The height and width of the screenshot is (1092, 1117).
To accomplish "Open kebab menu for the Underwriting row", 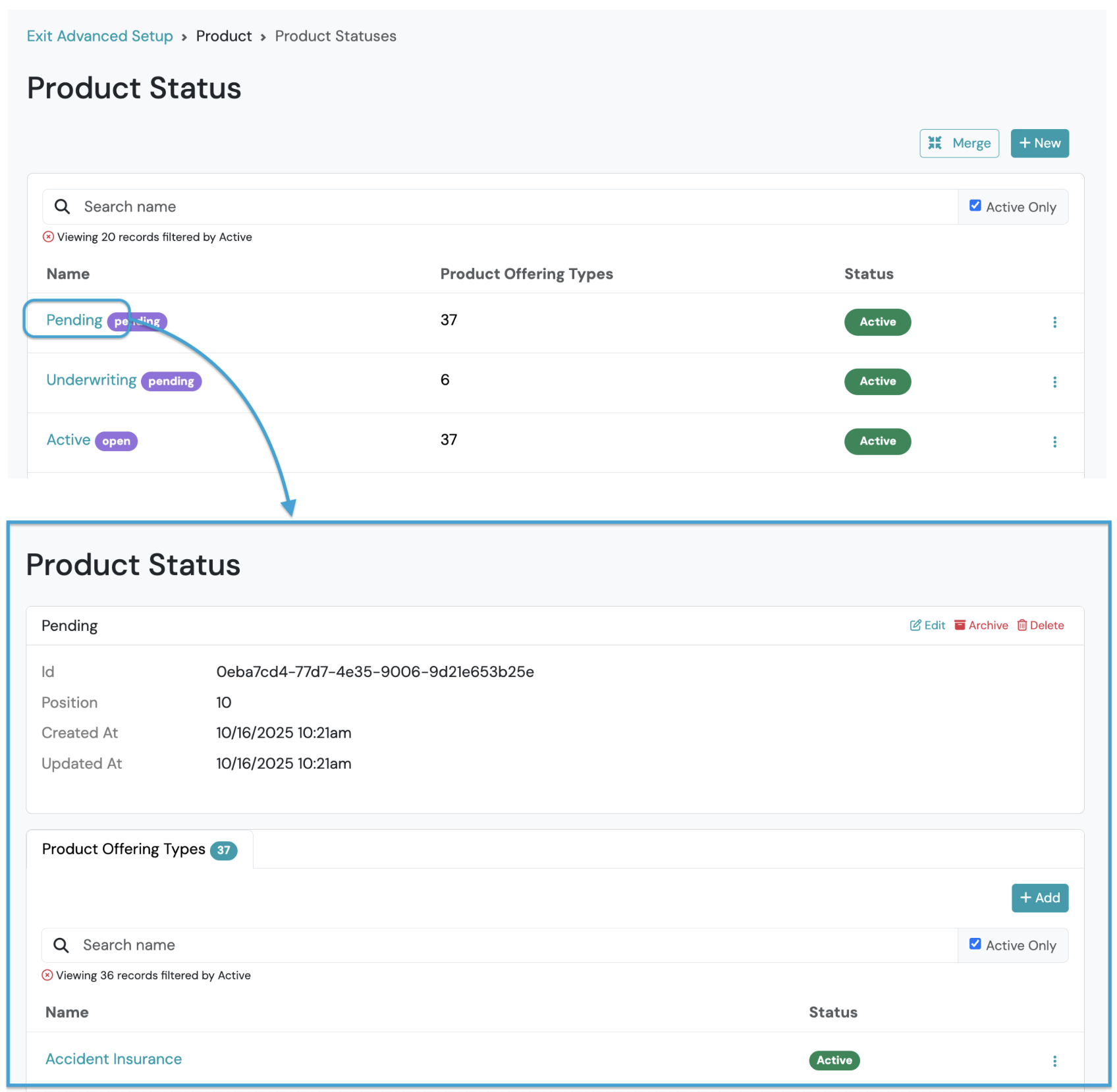I will pos(1054,382).
